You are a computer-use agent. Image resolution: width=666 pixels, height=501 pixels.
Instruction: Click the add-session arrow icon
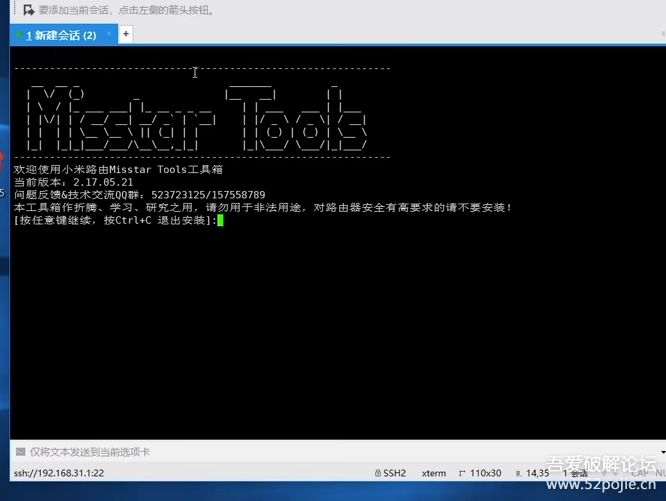pos(28,10)
